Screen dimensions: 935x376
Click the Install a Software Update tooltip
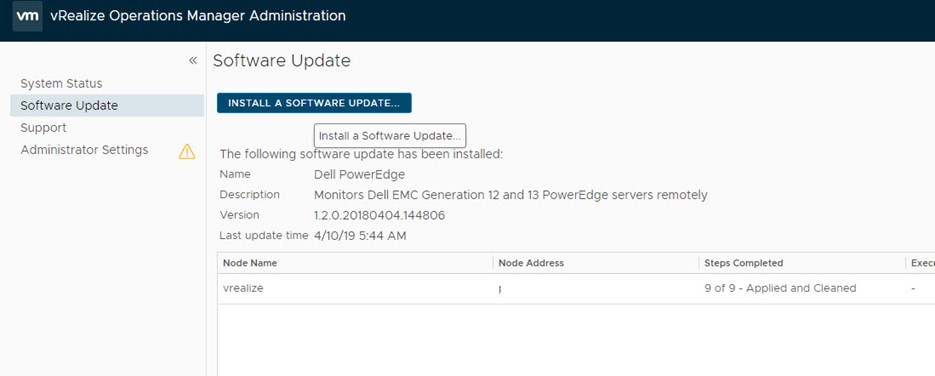(x=390, y=136)
